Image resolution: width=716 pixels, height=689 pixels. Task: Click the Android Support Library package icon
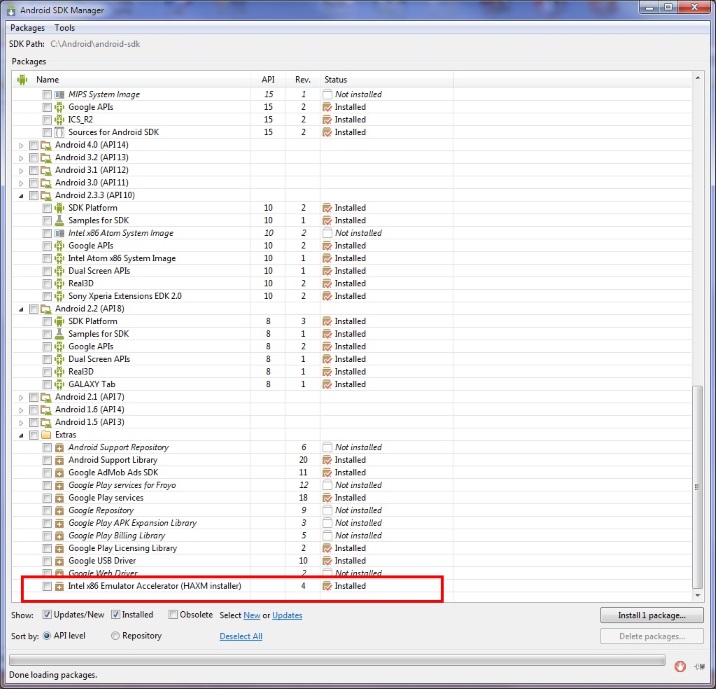[x=59, y=460]
